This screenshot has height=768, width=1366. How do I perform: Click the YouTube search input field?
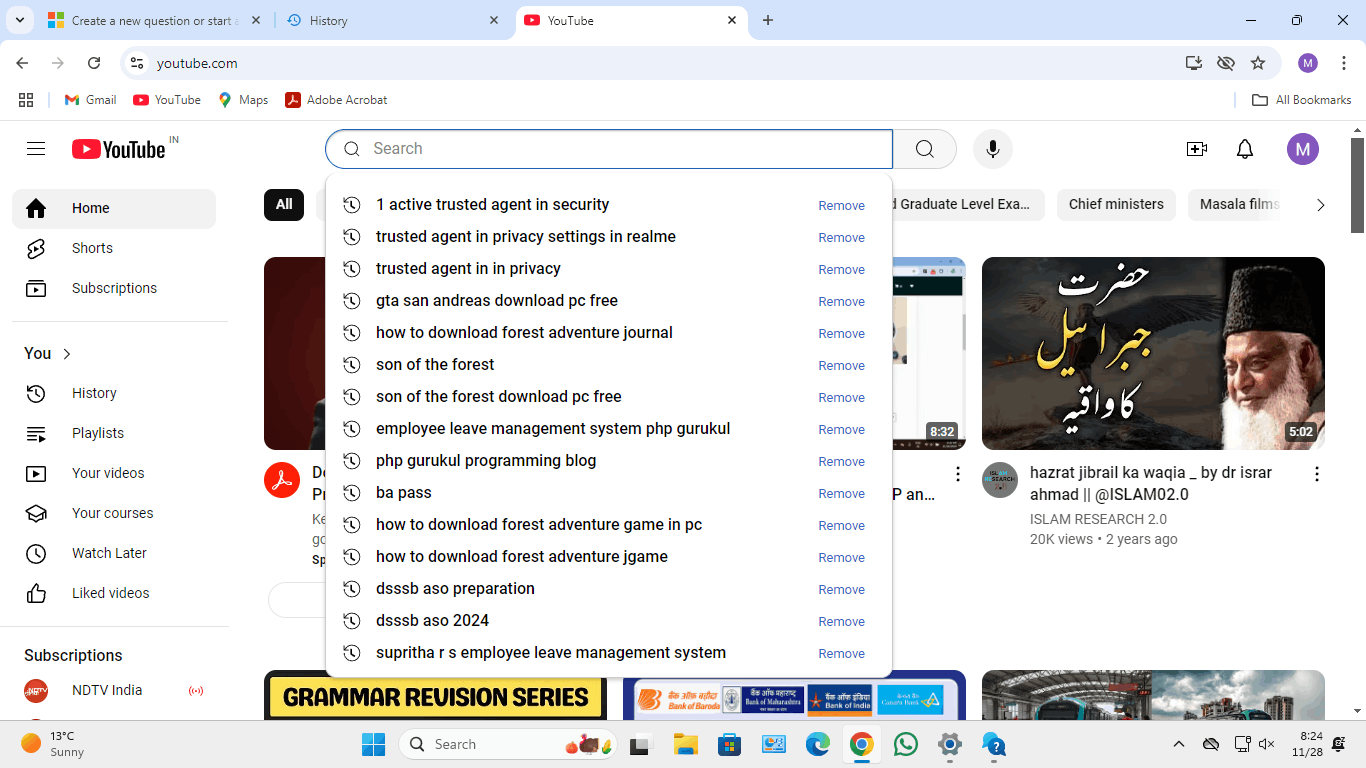[x=609, y=149]
